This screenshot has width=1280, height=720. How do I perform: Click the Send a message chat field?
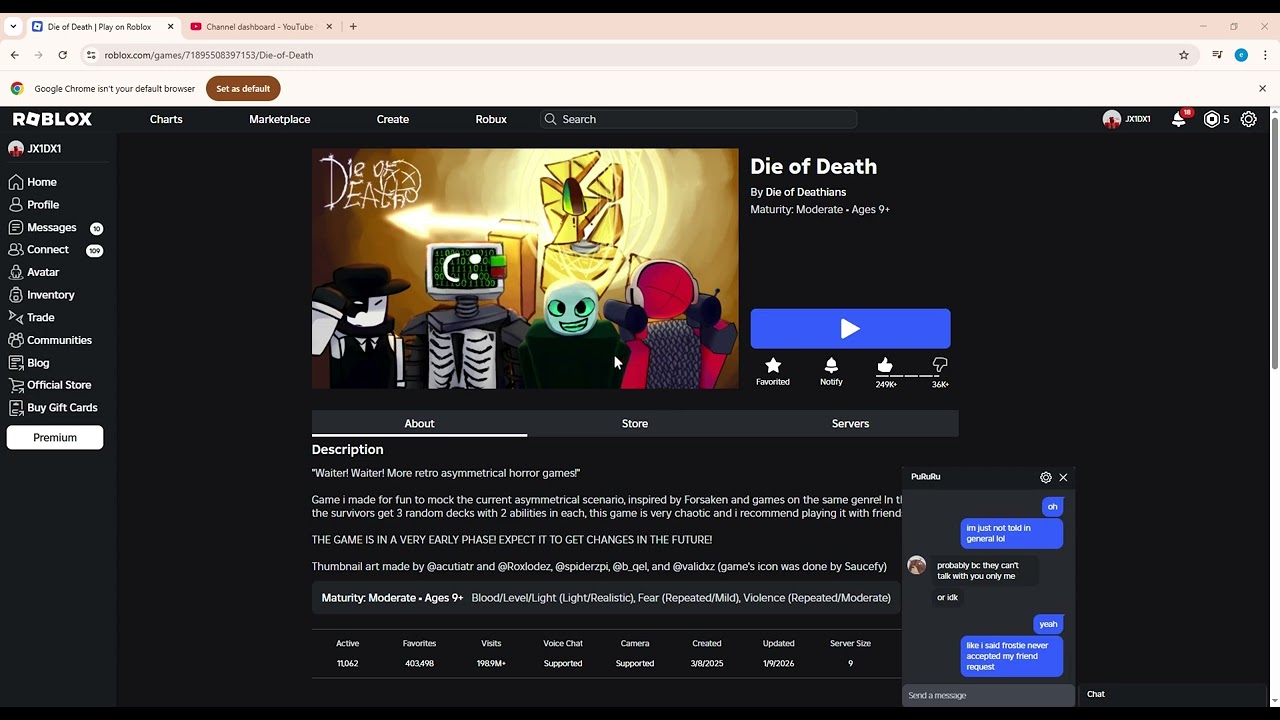click(x=988, y=695)
